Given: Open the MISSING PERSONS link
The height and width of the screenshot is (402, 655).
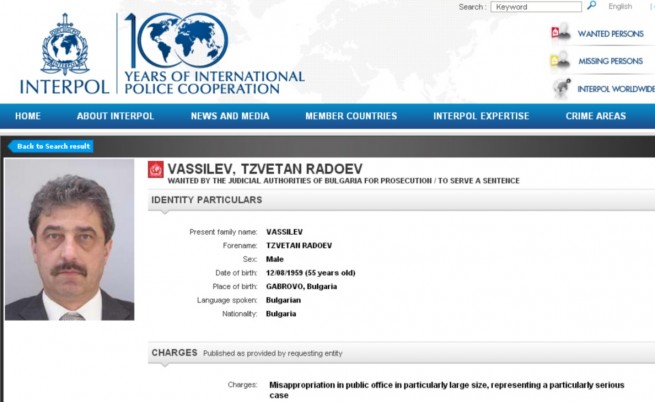Looking at the screenshot, I should pyautogui.click(x=610, y=61).
